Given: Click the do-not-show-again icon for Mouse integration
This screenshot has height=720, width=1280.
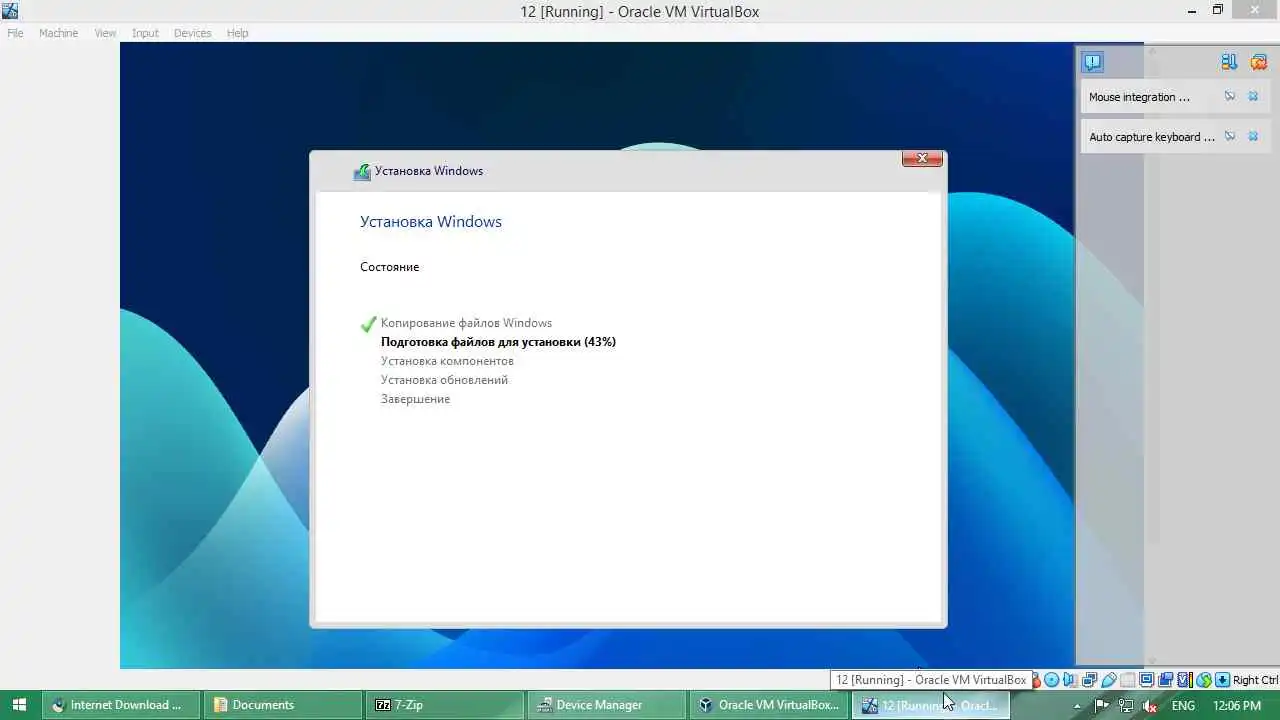Looking at the screenshot, I should point(1229,97).
